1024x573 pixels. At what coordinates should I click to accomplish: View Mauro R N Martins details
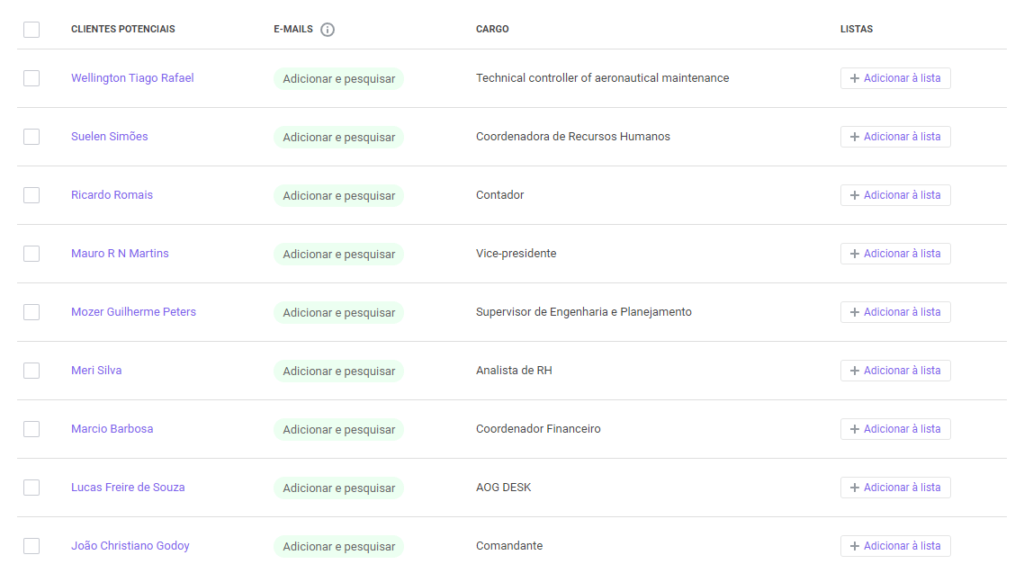pos(120,254)
